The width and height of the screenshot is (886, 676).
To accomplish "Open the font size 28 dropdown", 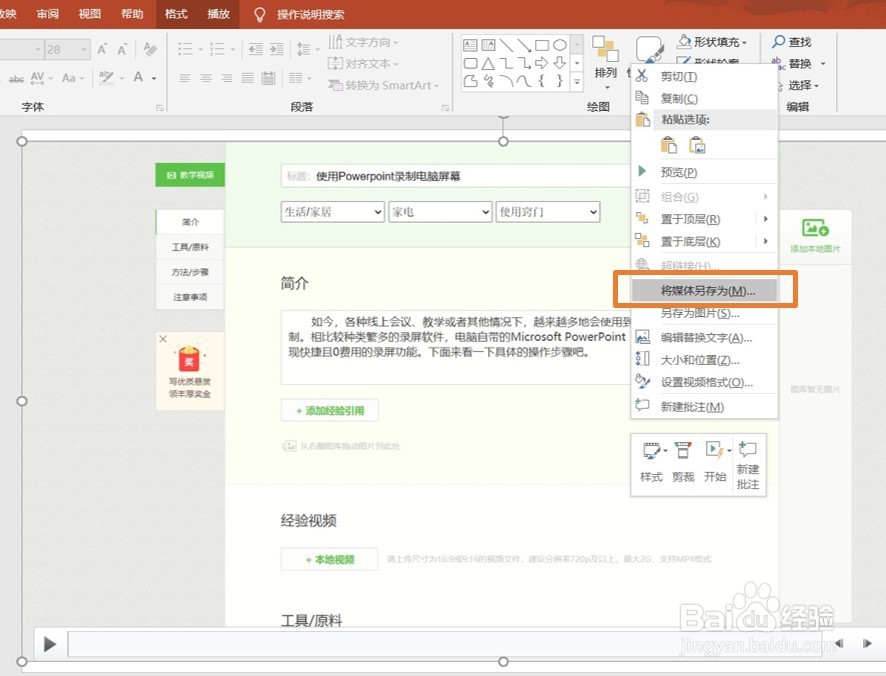I will [x=84, y=50].
